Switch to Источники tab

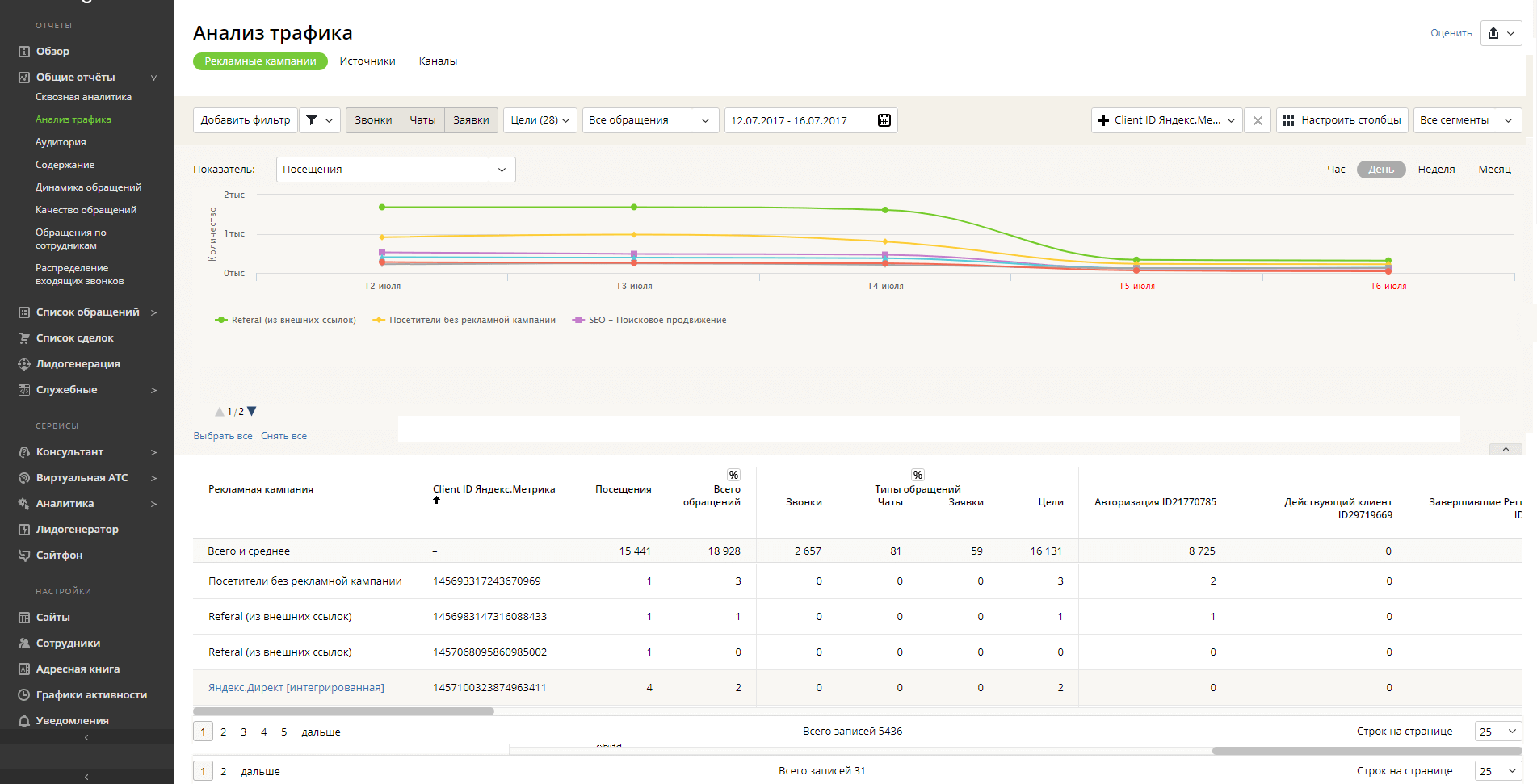tap(367, 61)
